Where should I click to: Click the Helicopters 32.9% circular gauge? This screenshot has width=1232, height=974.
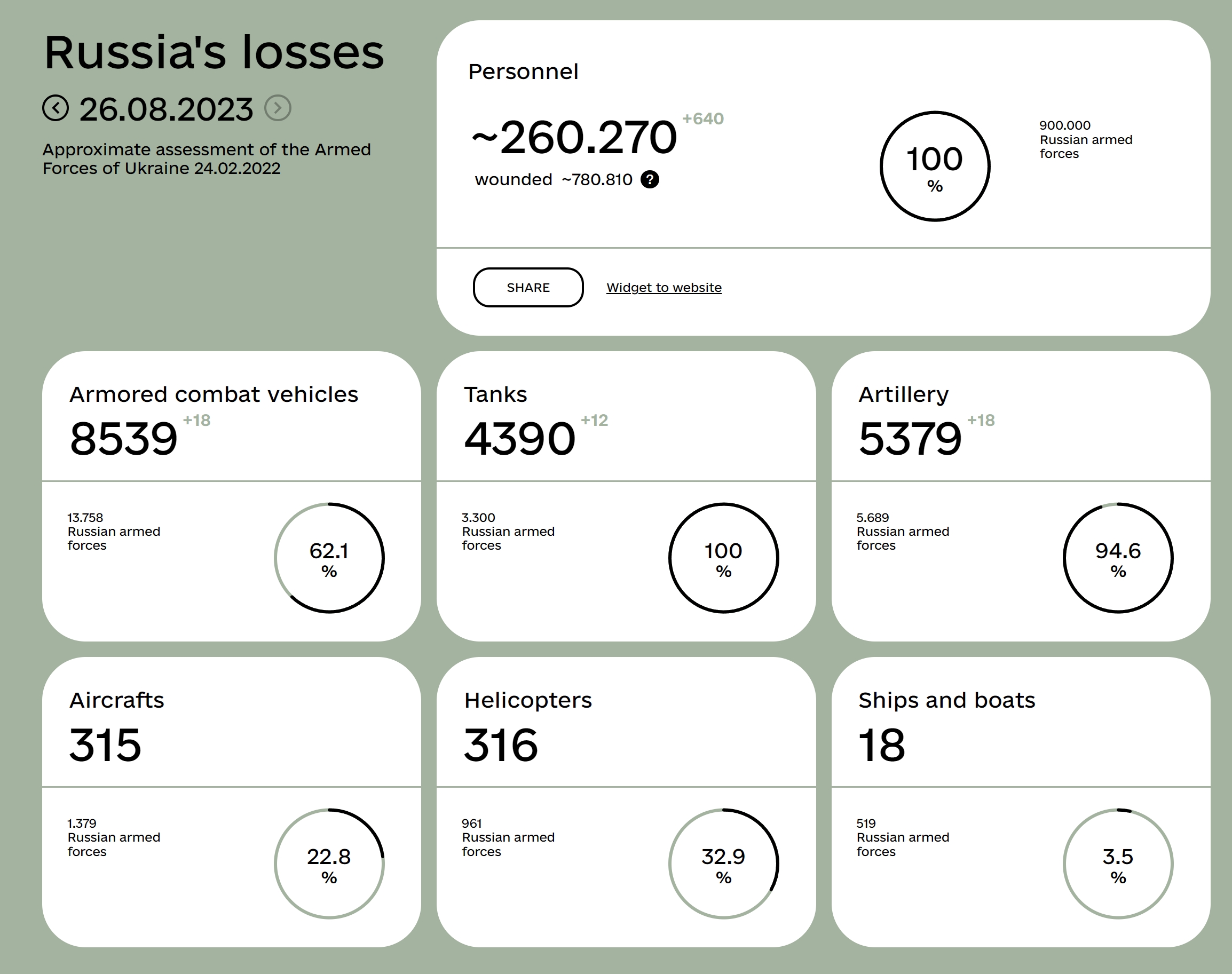tap(723, 864)
